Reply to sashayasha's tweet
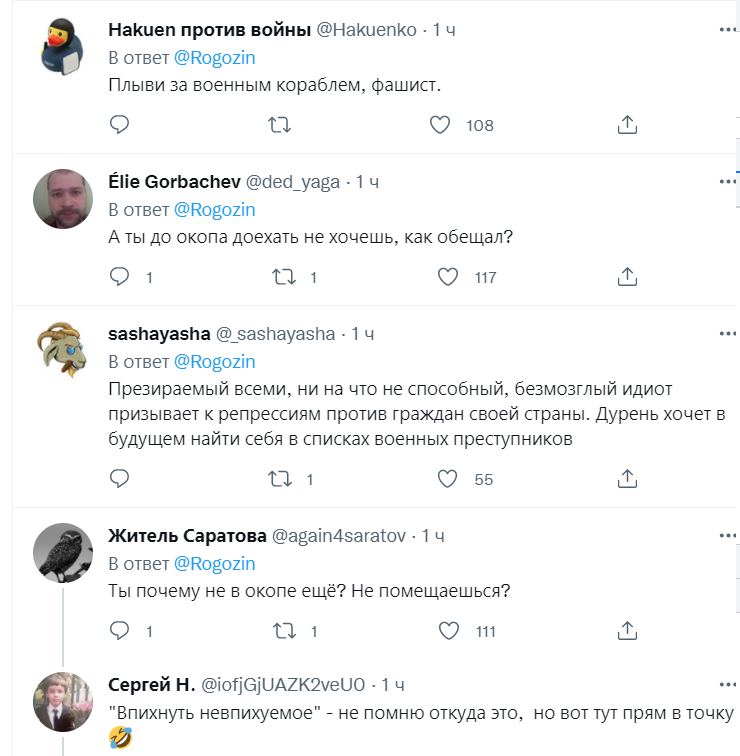This screenshot has height=756, width=740. 119,479
